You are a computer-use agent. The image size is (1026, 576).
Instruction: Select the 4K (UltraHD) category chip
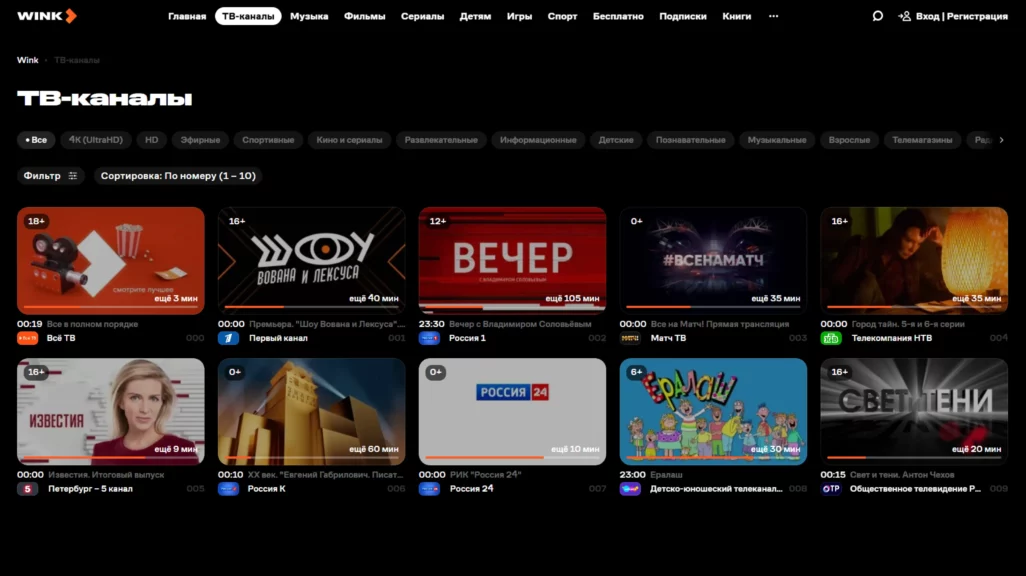point(96,140)
